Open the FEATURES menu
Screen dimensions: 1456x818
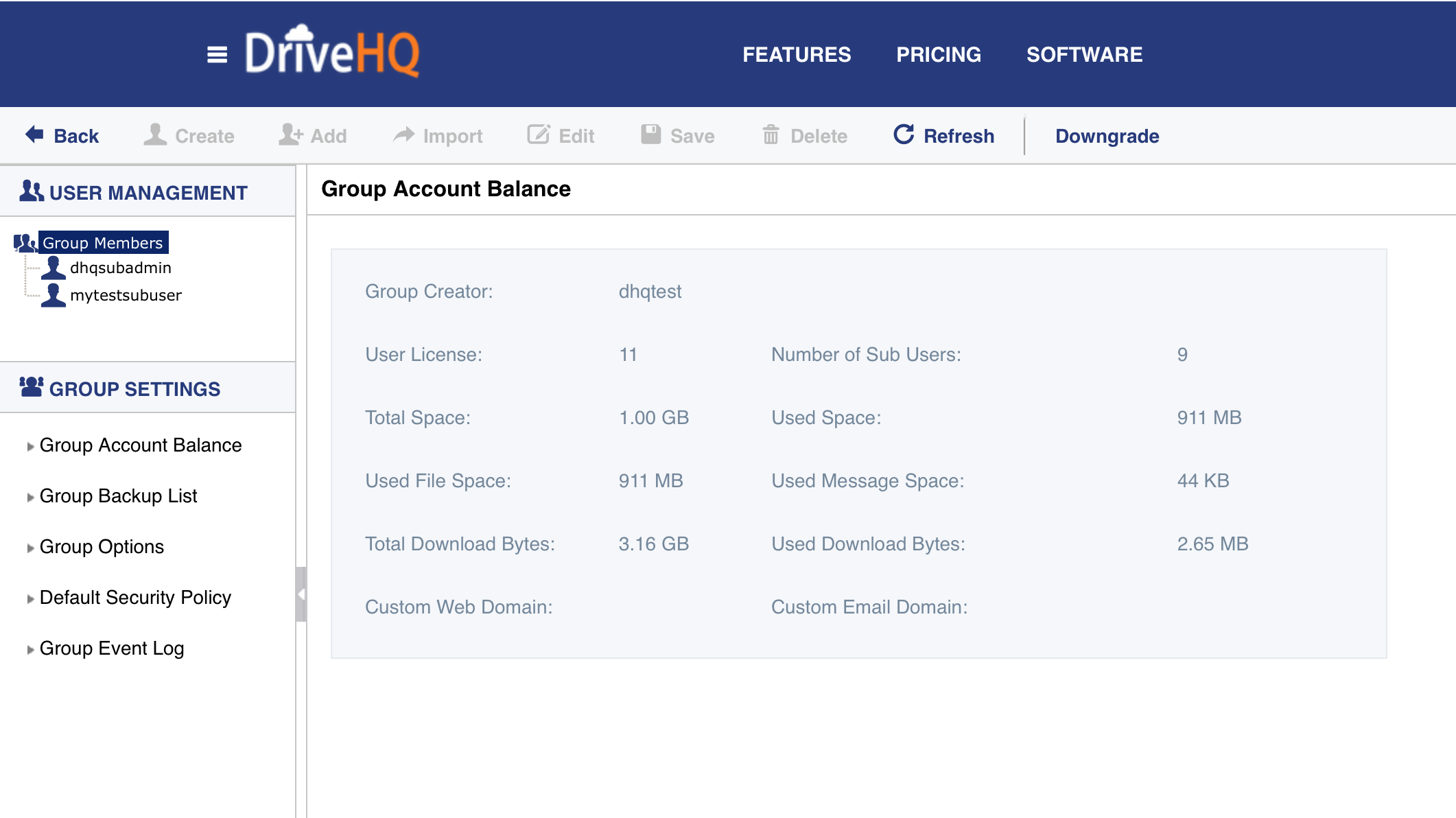pos(797,54)
